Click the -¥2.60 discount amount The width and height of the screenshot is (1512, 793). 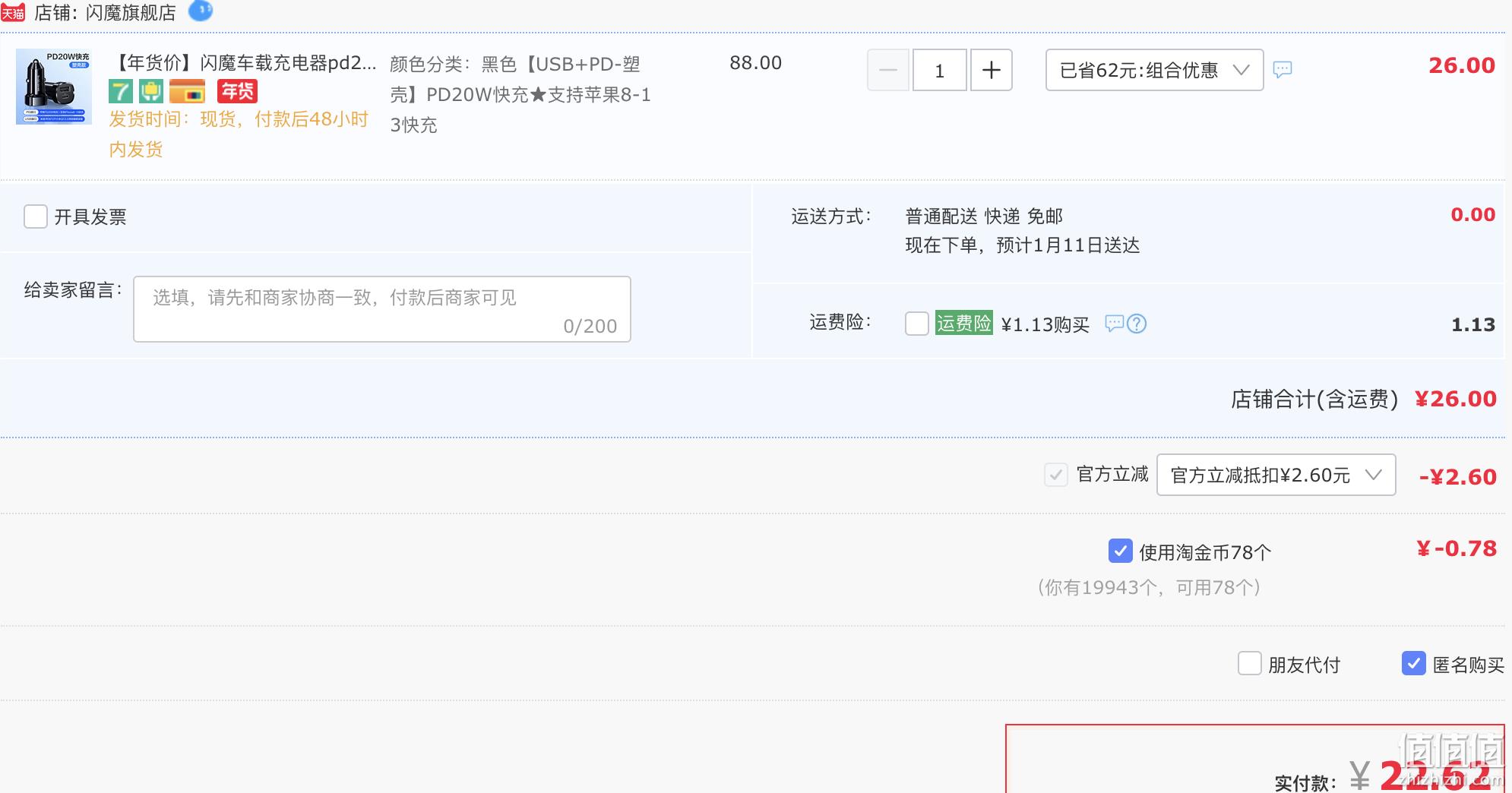pos(1458,477)
